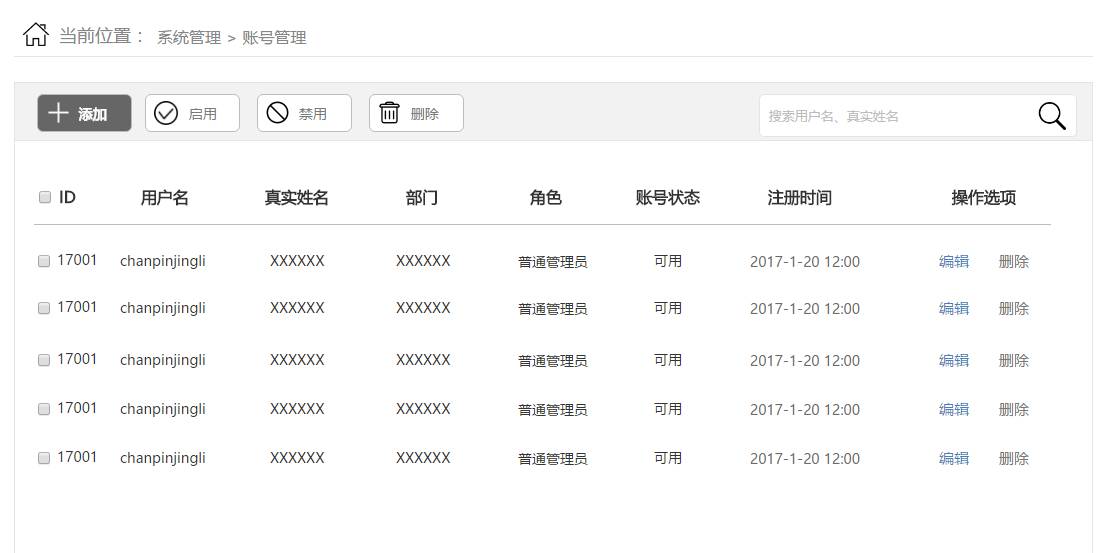Click the 当前位置 label
The width and height of the screenshot is (1111, 553).
coord(96,36)
